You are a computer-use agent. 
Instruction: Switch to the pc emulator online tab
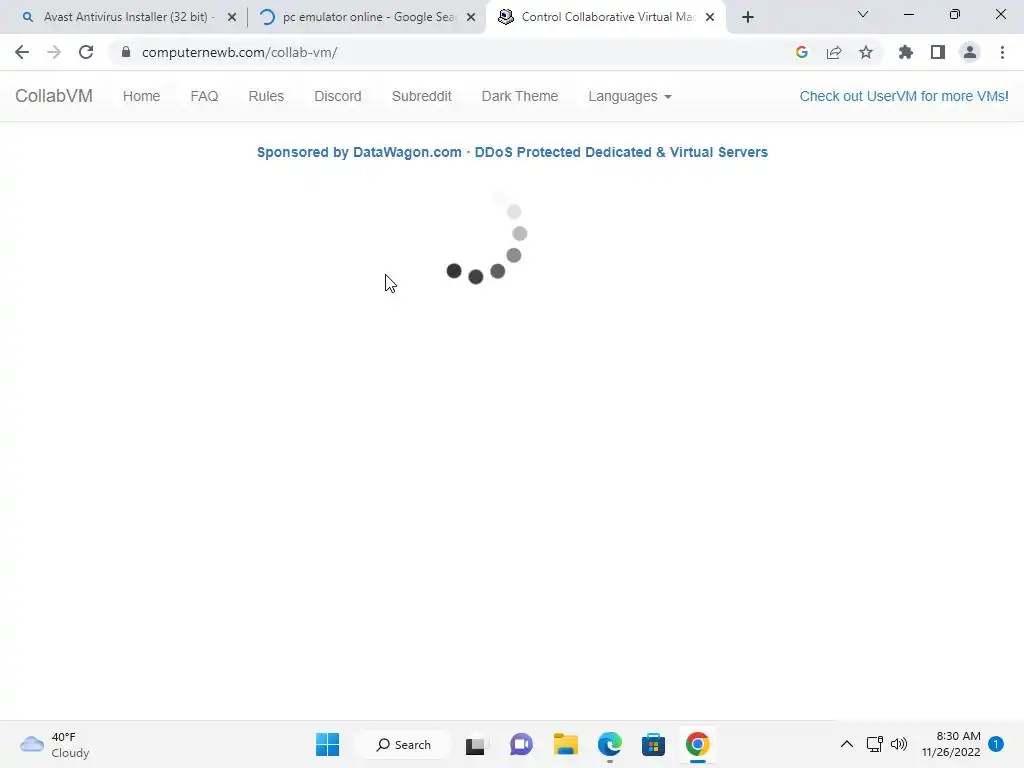366,17
